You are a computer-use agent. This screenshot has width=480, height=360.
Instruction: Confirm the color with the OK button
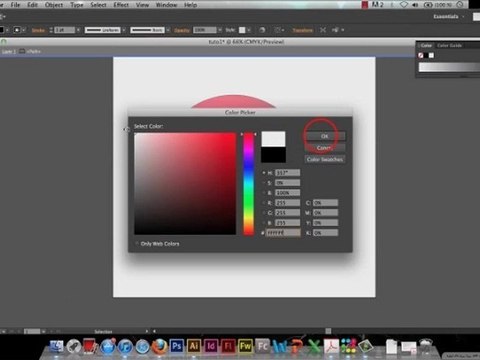(324, 136)
